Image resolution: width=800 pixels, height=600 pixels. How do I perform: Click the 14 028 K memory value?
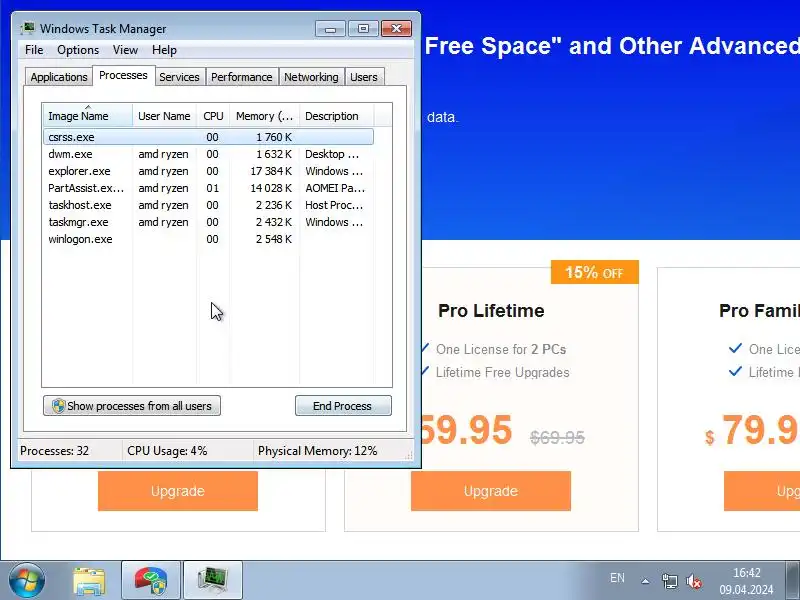point(271,188)
